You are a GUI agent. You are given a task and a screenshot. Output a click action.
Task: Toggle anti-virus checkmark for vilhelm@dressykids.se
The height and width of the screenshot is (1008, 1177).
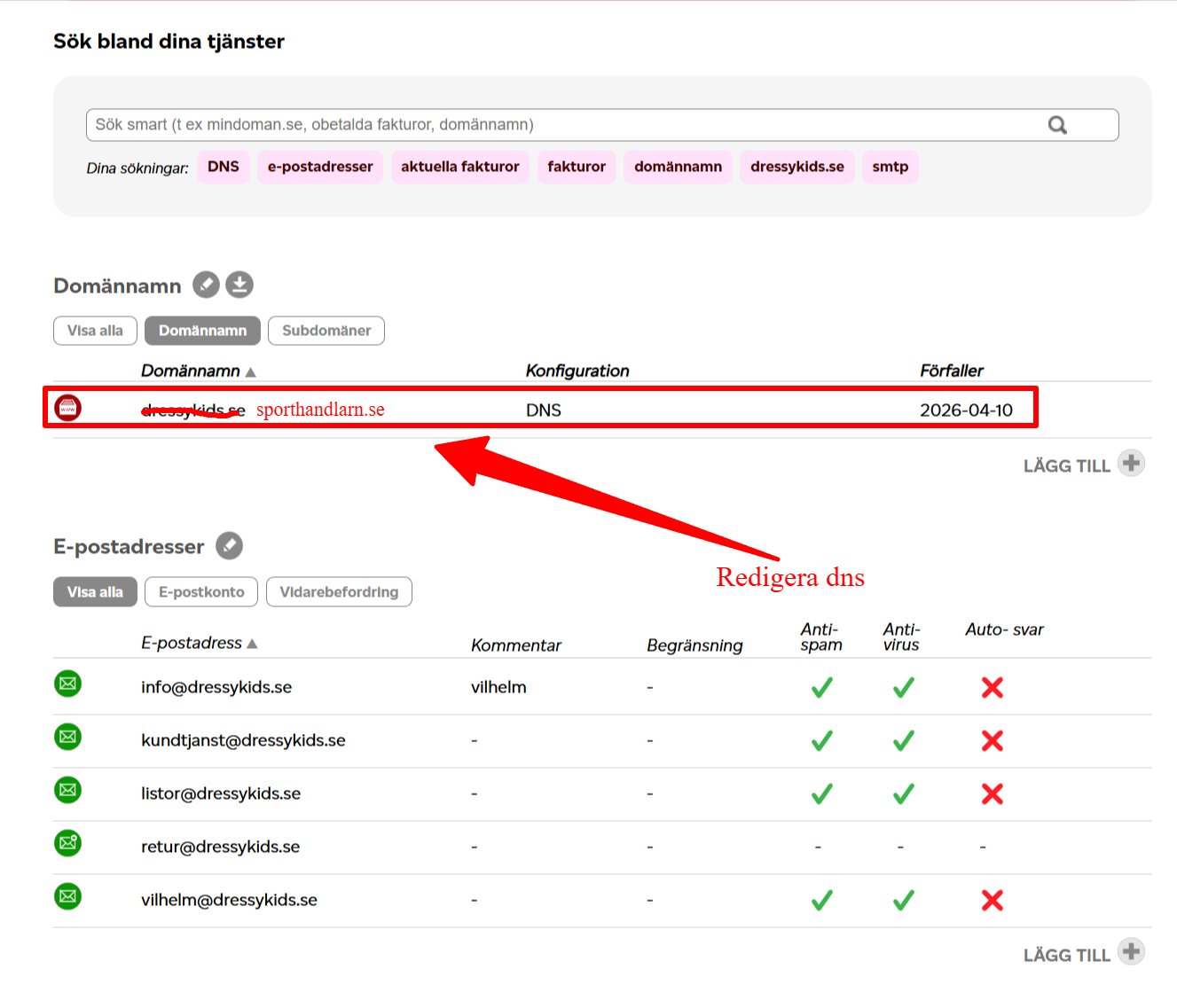point(903,901)
